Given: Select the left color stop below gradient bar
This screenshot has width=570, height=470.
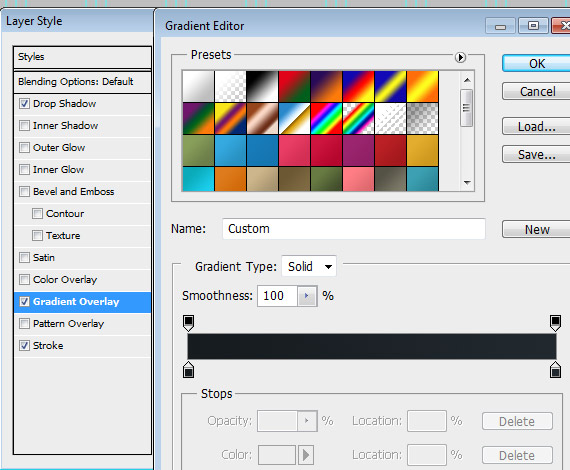Looking at the screenshot, I should tap(188, 370).
